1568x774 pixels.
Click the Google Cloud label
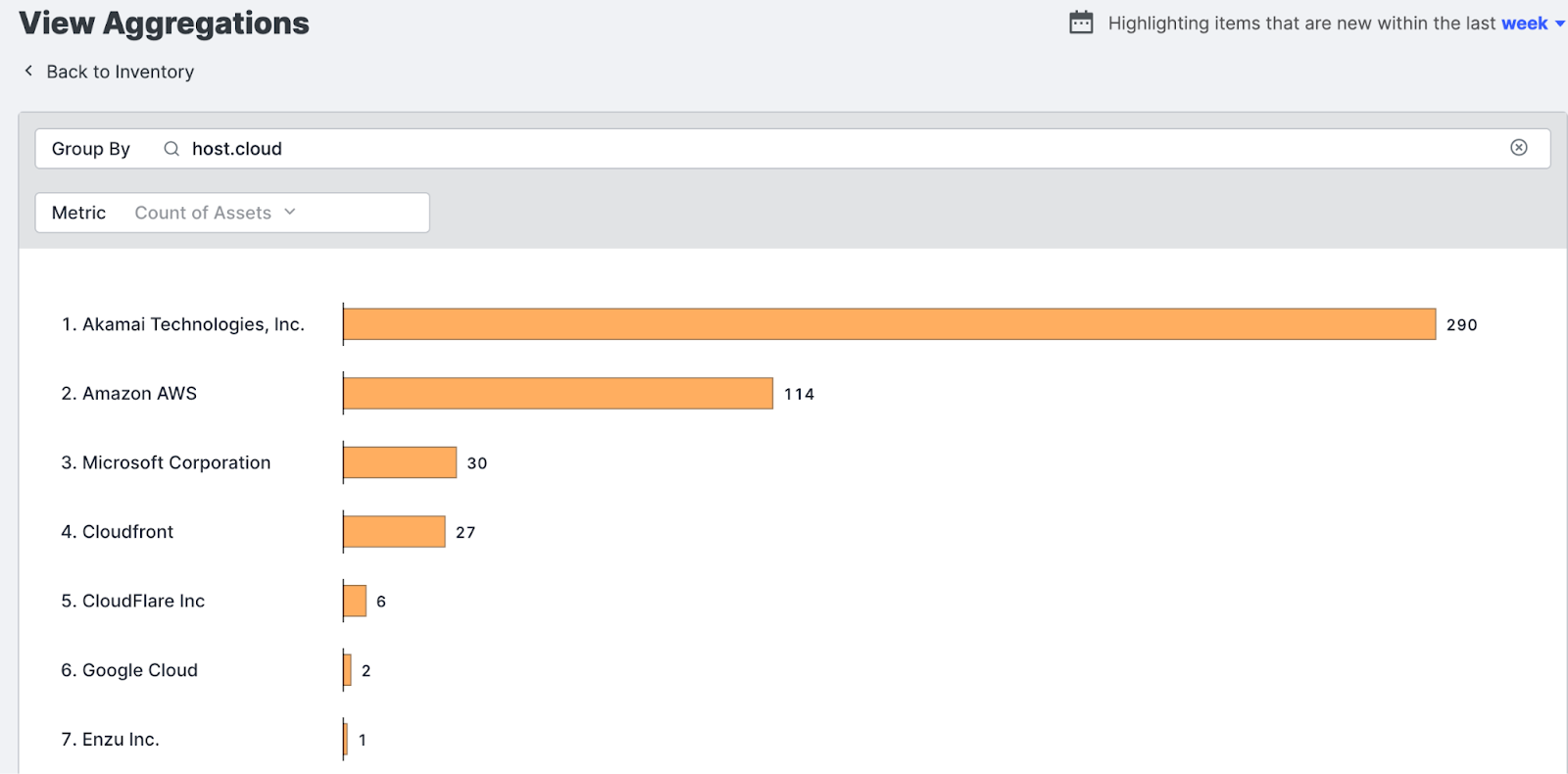[x=139, y=670]
